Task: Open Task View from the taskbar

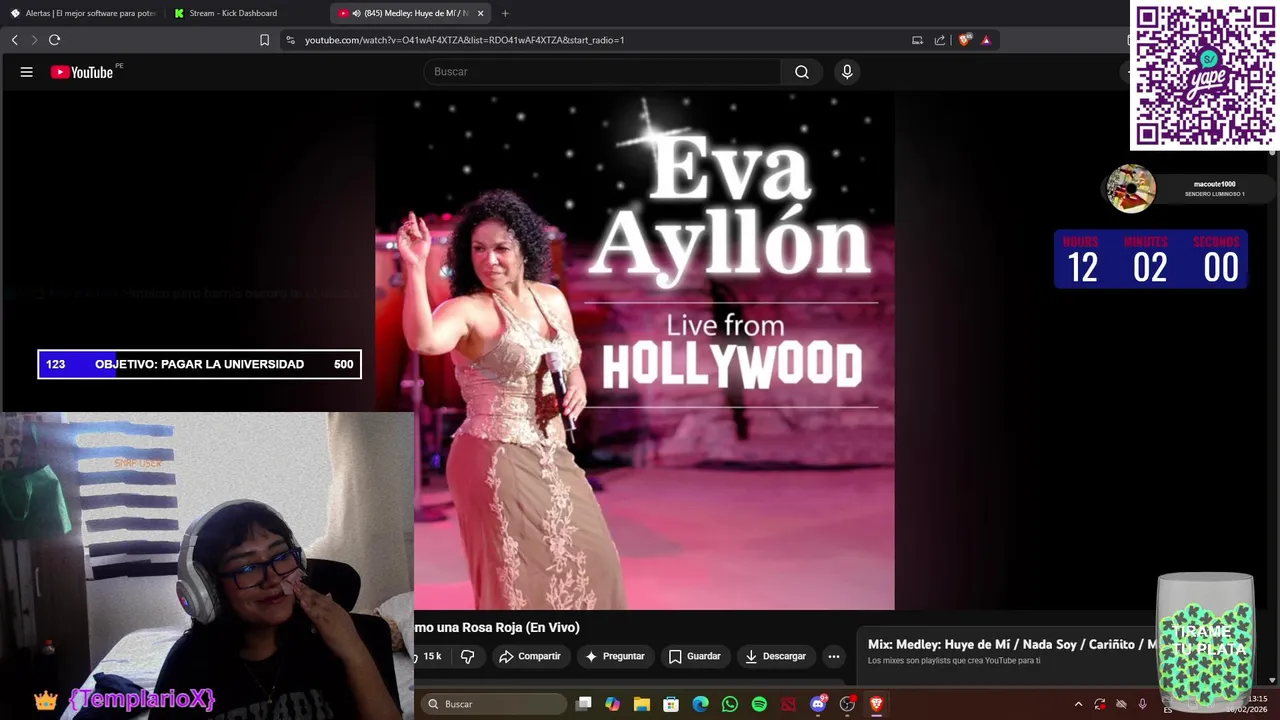Action: coord(584,704)
